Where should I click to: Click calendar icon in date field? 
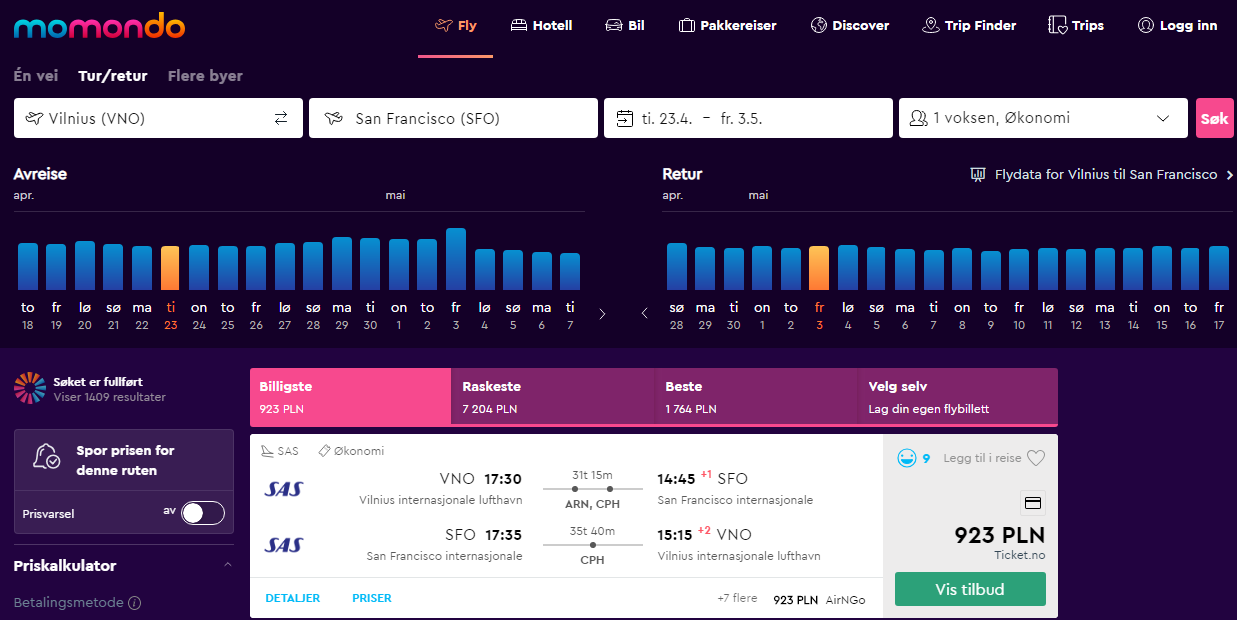625,118
